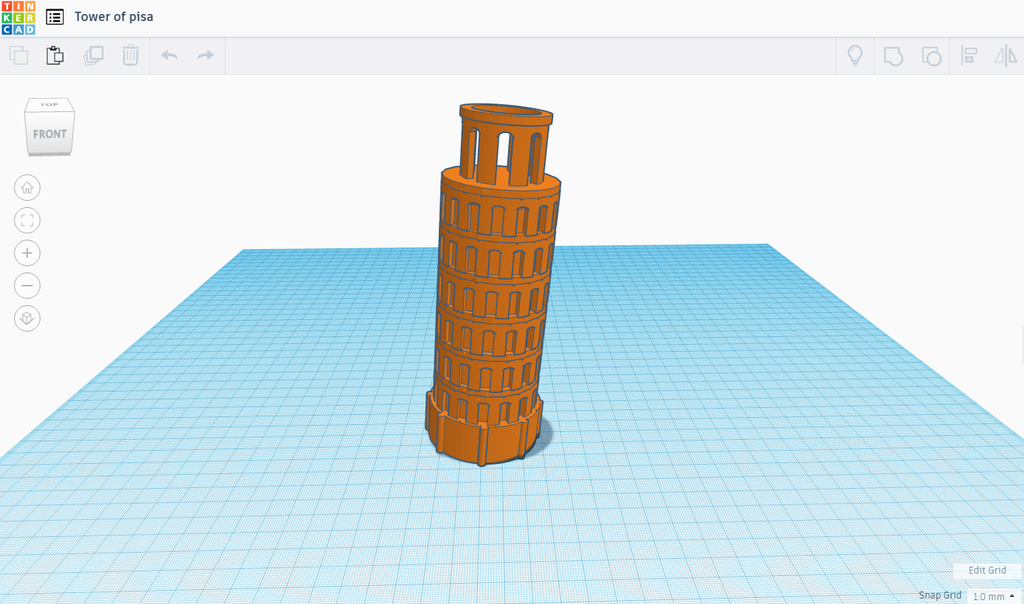Toggle the Show all light bulb icon
The height and width of the screenshot is (604, 1024).
(855, 56)
